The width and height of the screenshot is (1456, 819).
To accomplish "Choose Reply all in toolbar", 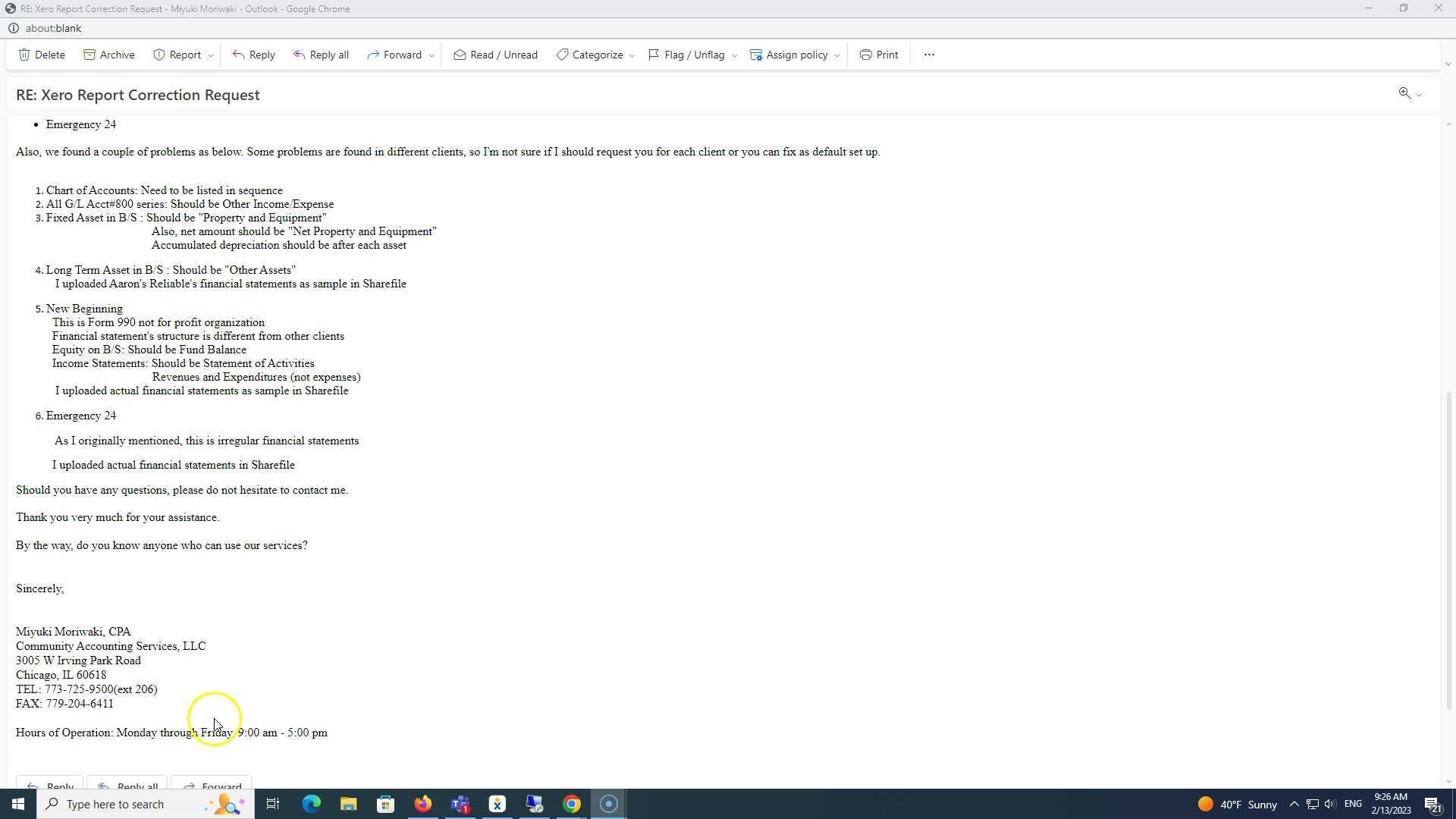I will click(322, 55).
